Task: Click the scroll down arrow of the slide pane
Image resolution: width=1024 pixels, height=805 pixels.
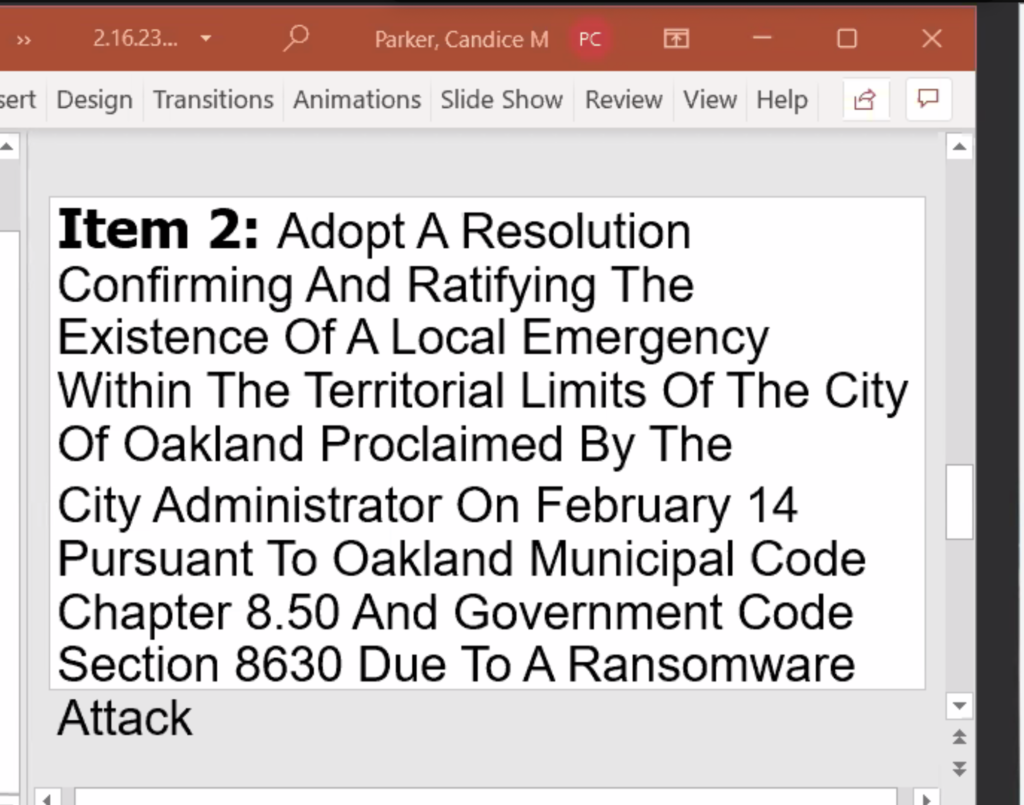Action: click(x=959, y=705)
